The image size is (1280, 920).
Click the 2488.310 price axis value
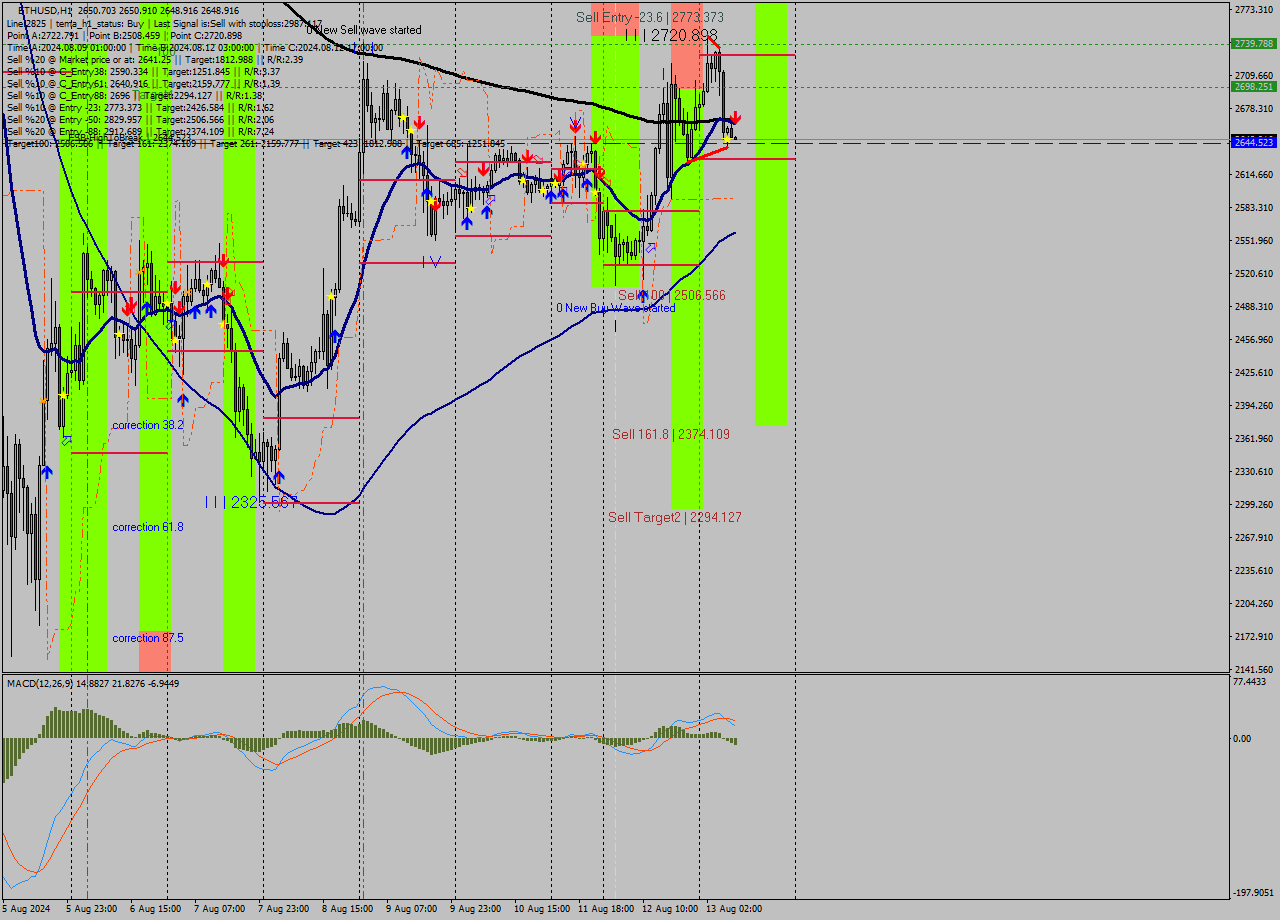[1254, 306]
